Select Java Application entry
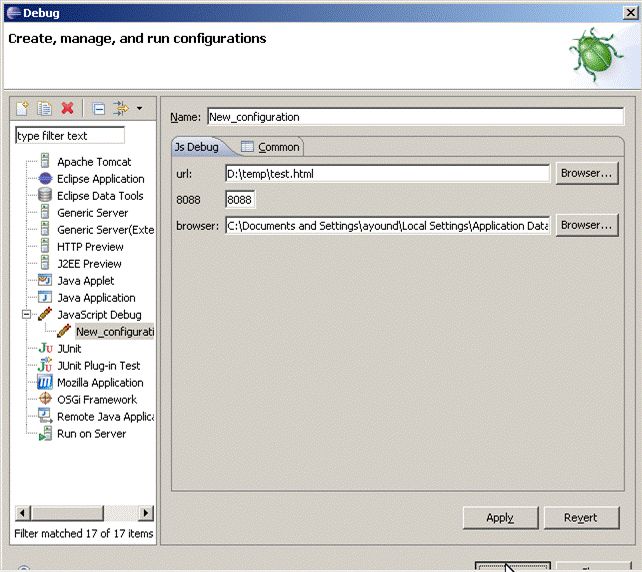This screenshot has height=572, width=642. [96, 298]
